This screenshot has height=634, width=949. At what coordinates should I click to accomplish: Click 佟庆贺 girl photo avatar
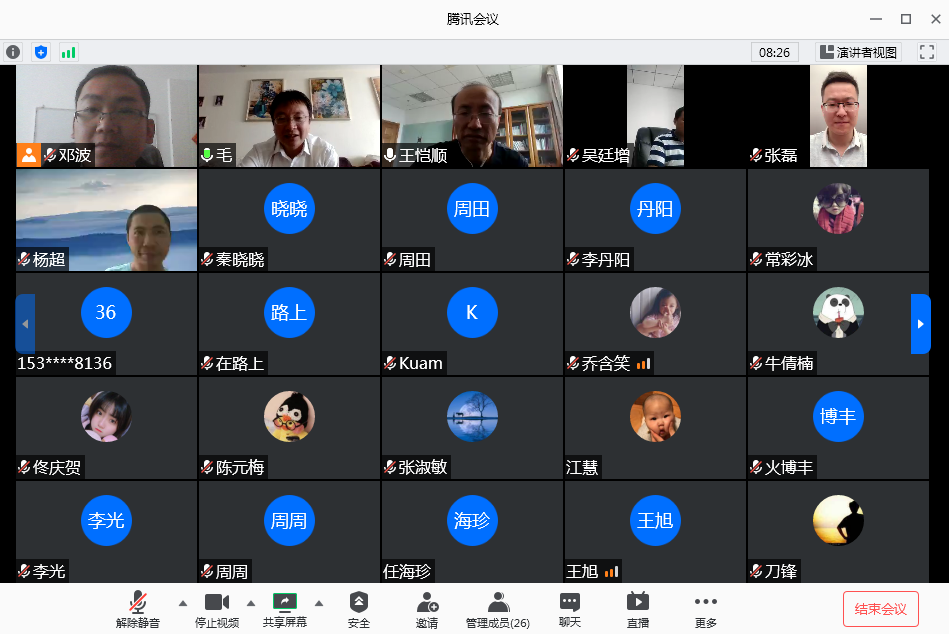pyautogui.click(x=107, y=416)
